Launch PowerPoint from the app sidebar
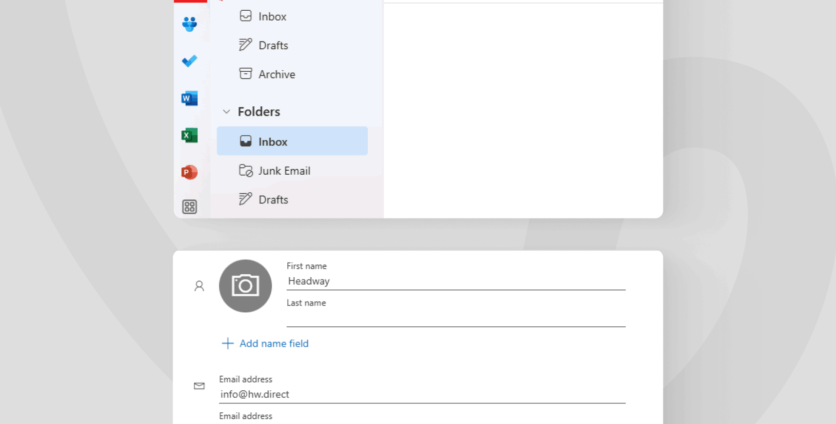The image size is (836, 424). click(189, 172)
